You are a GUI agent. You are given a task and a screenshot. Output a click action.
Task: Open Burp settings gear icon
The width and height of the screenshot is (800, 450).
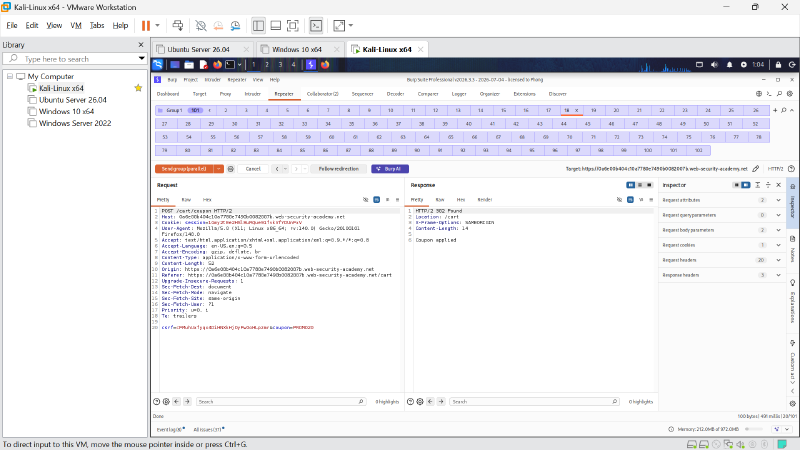tap(790, 94)
